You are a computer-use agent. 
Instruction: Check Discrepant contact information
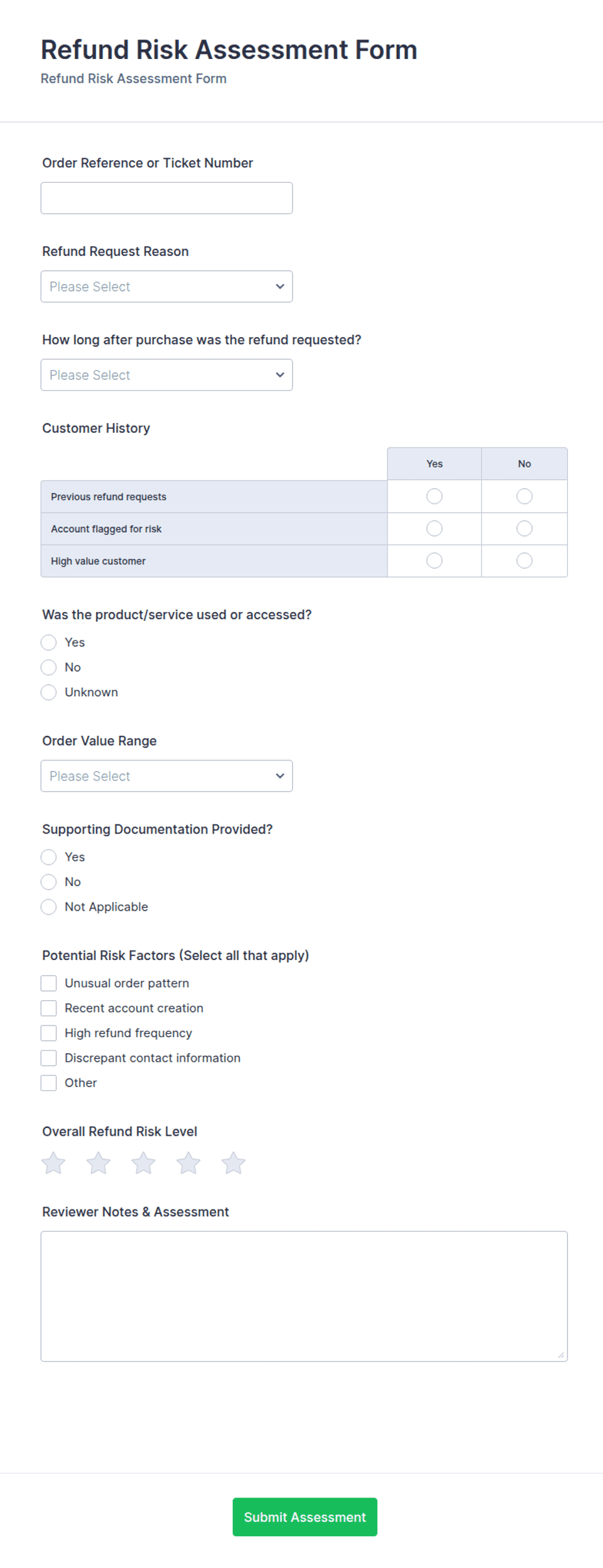click(x=49, y=1058)
